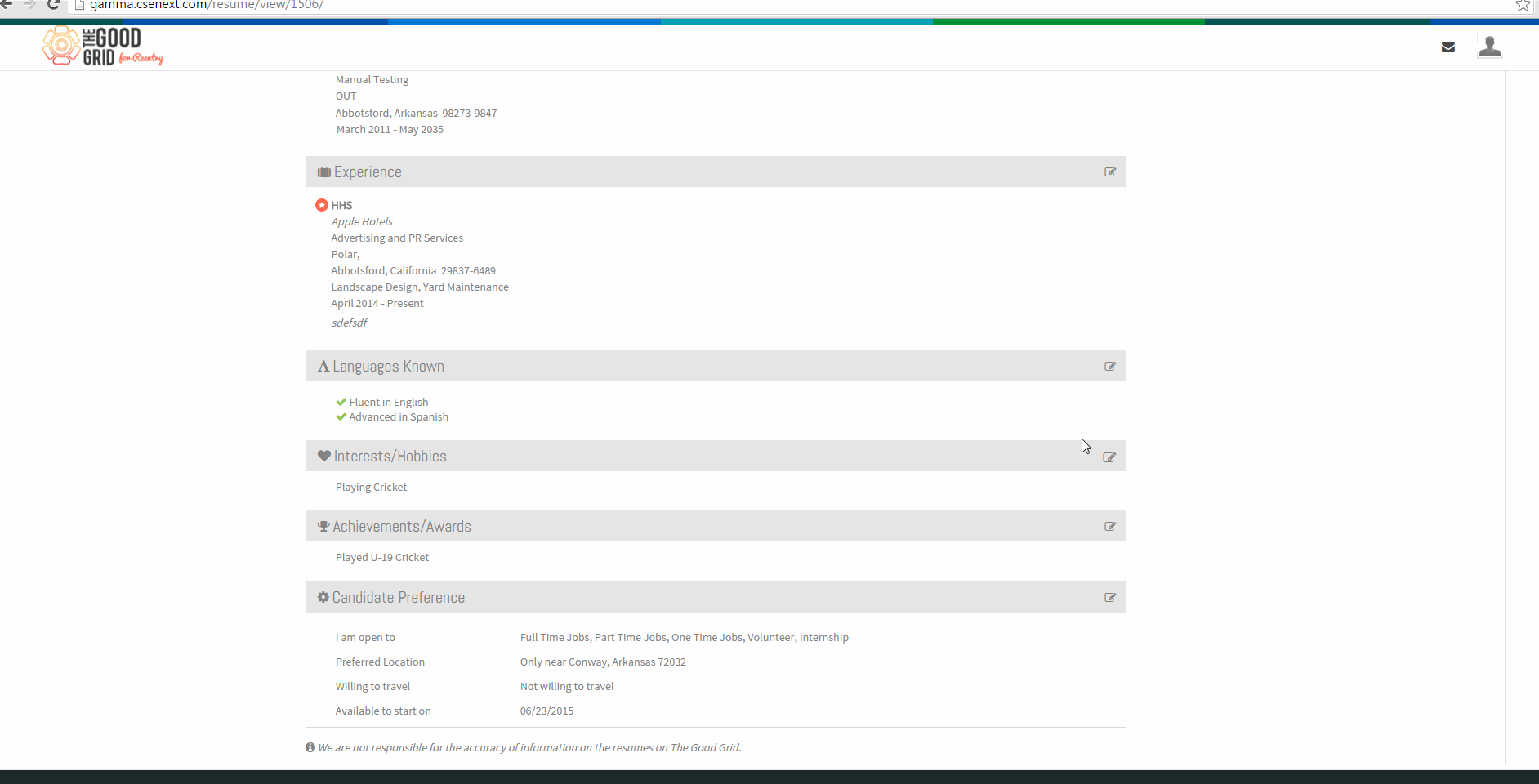Image resolution: width=1539 pixels, height=784 pixels.
Task: Click 'Played U-19 Cricket' achievement text
Action: point(382,558)
